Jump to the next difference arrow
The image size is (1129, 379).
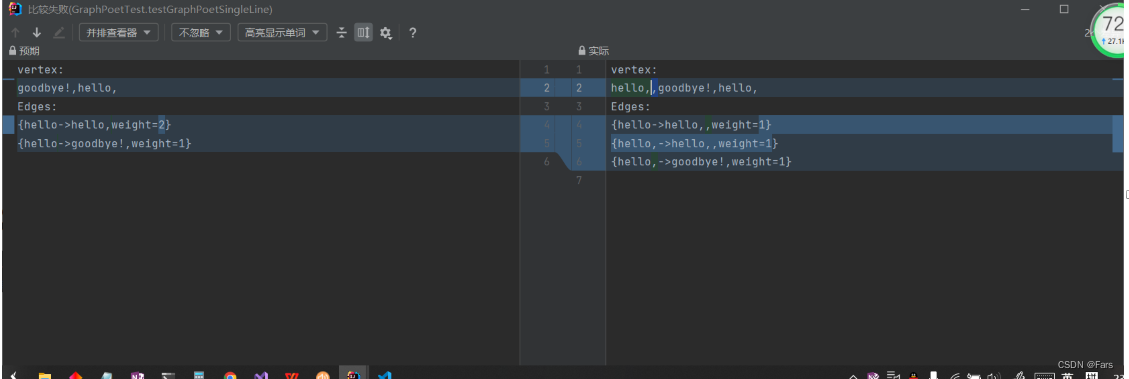tap(37, 32)
